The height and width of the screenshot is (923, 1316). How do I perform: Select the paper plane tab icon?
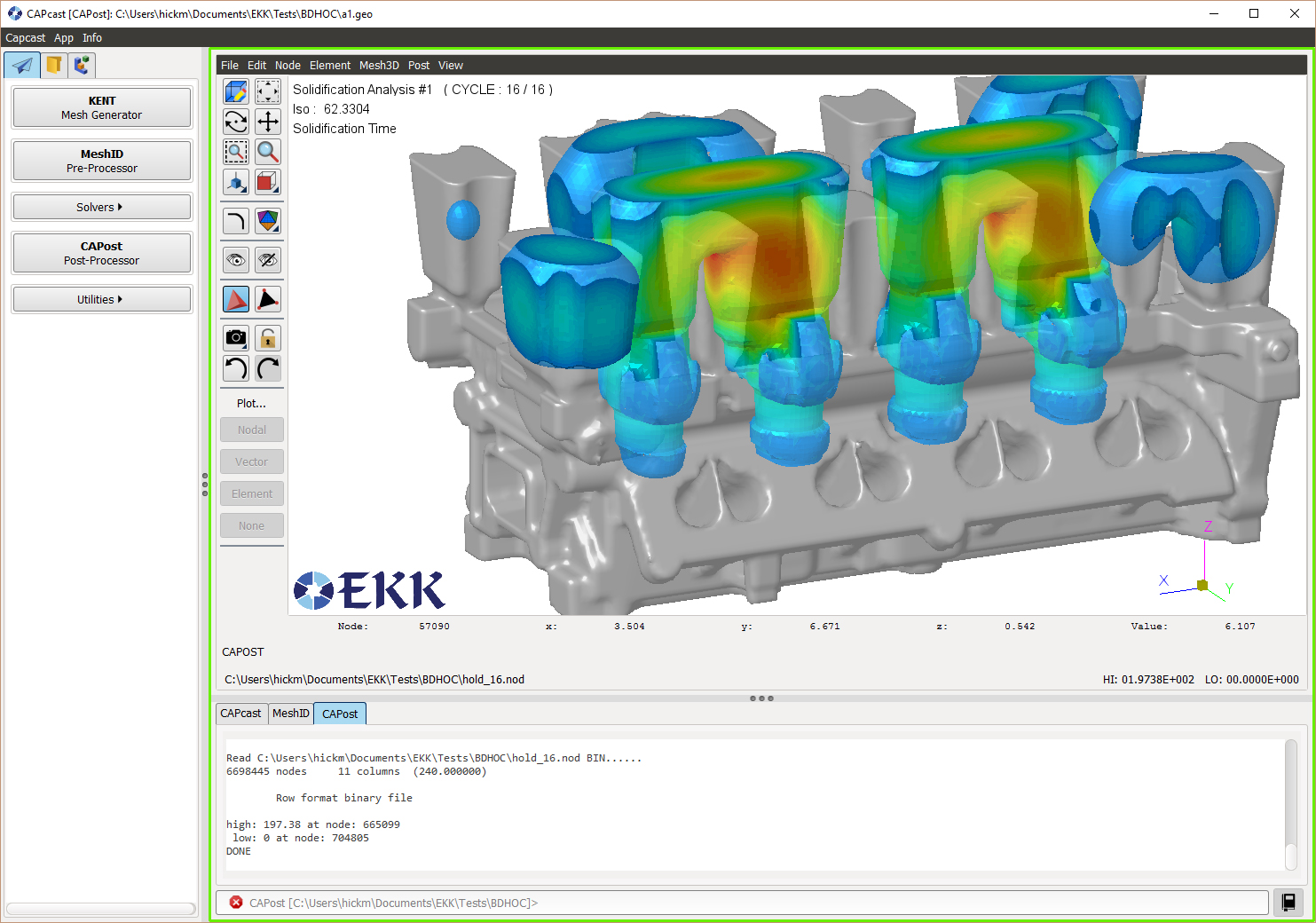[x=22, y=65]
